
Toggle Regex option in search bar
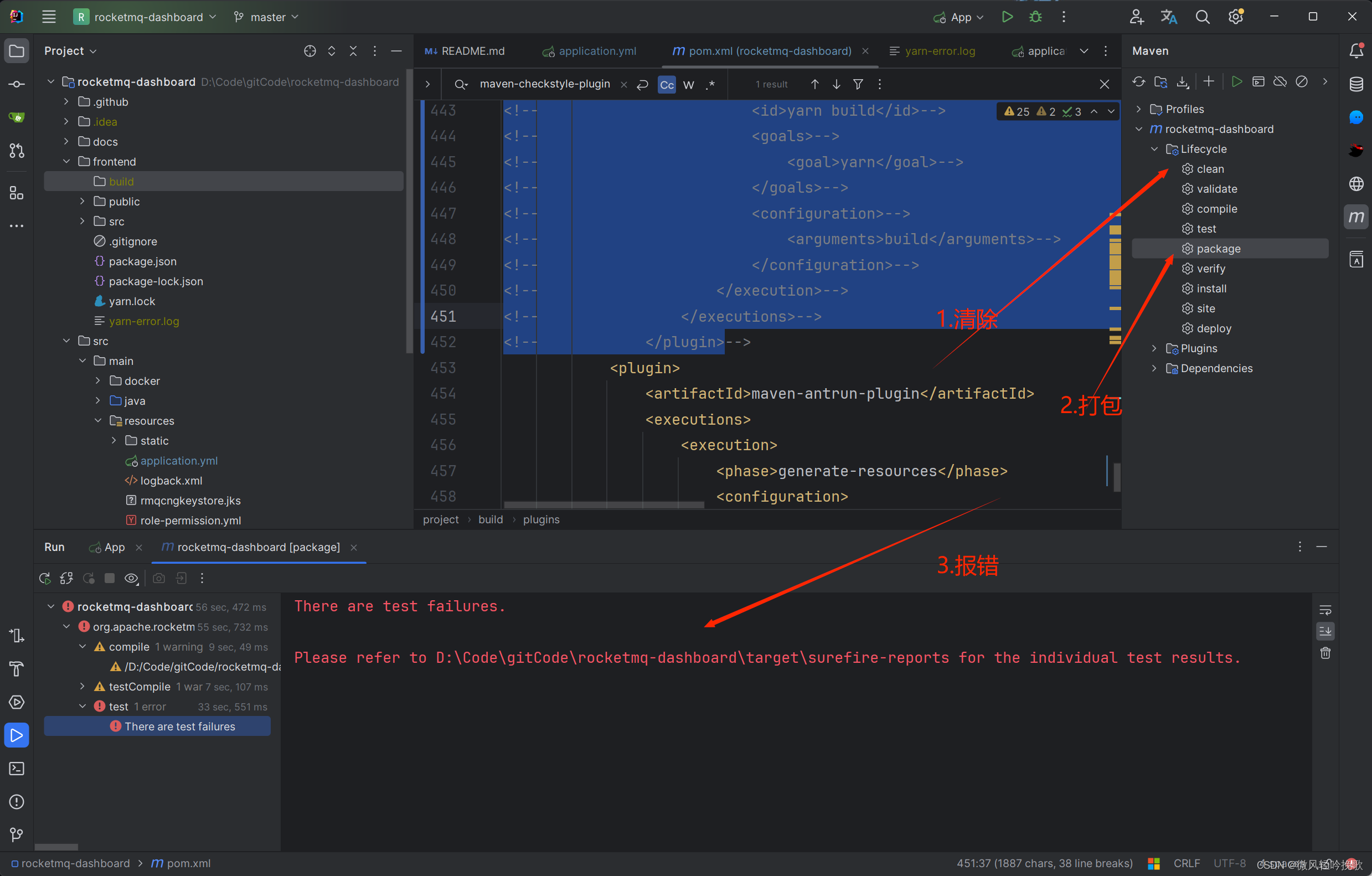[x=710, y=85]
